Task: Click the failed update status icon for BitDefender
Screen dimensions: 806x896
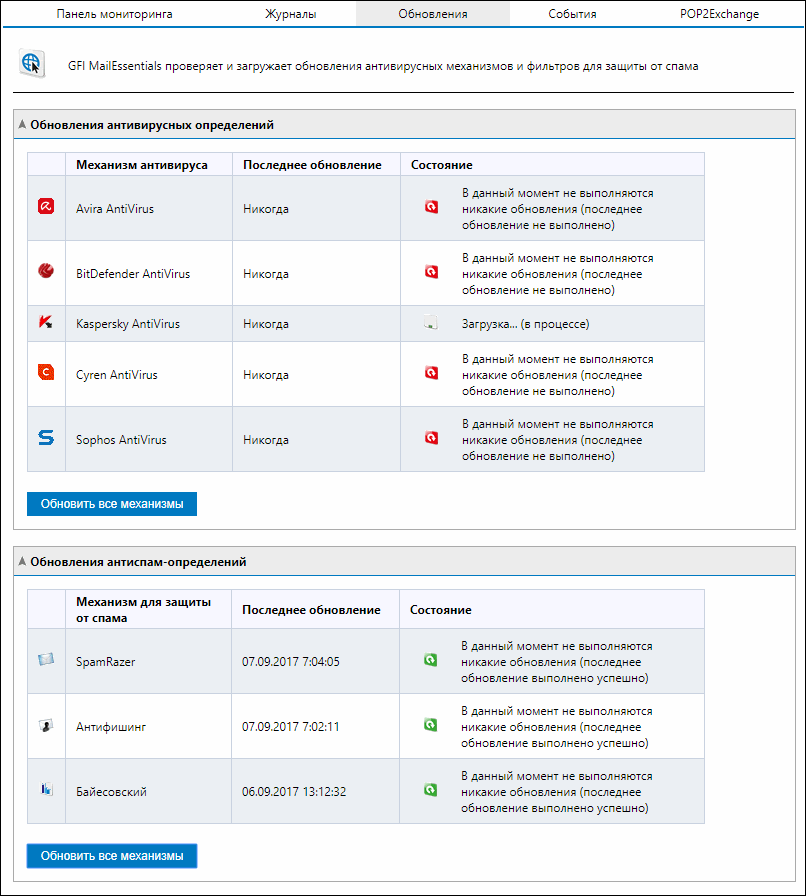Action: [432, 271]
